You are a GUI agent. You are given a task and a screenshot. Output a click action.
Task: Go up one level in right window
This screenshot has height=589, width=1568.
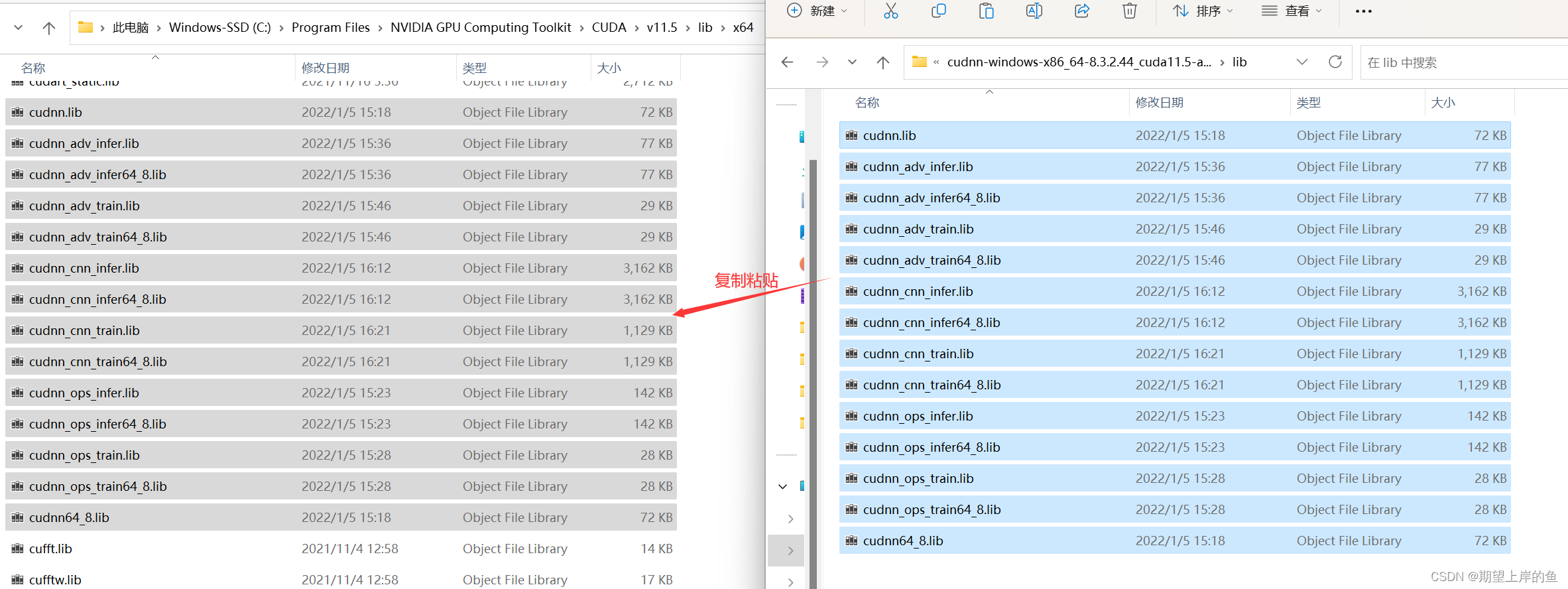[x=883, y=62]
